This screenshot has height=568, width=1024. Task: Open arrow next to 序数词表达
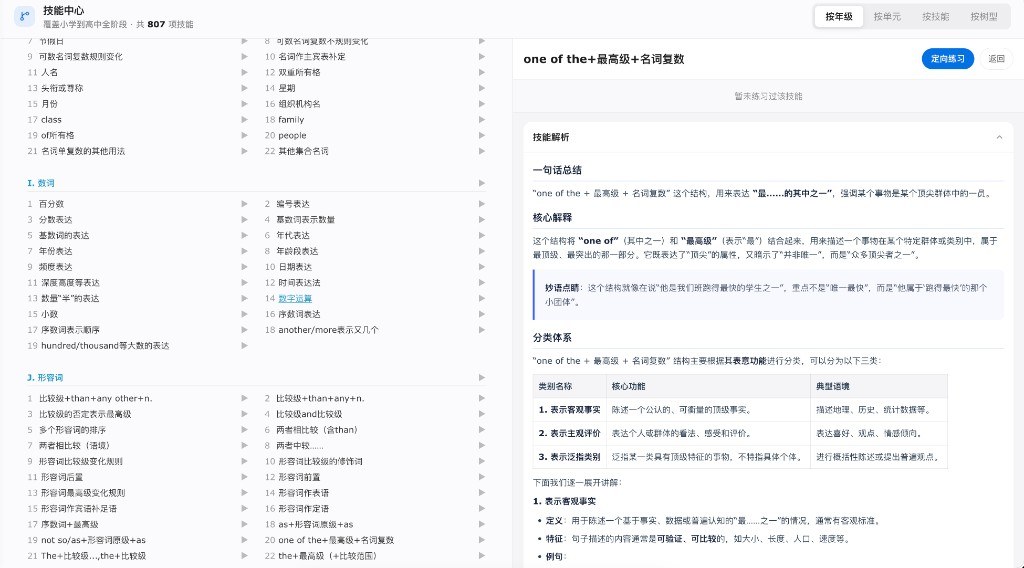(x=482, y=314)
